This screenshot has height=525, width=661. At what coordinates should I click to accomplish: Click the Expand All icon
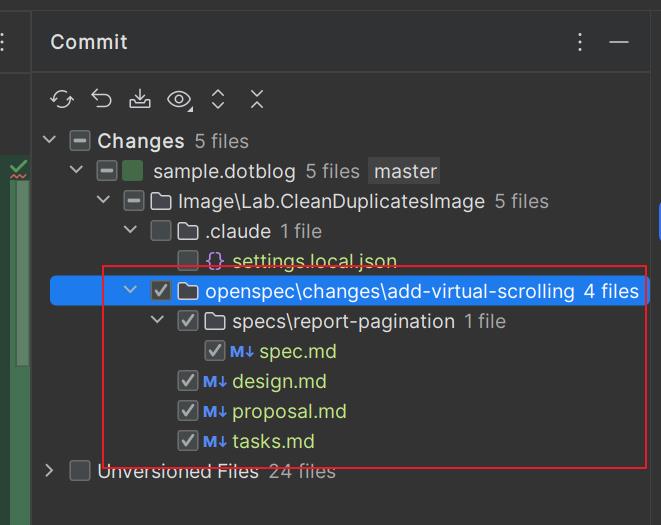pos(218,99)
